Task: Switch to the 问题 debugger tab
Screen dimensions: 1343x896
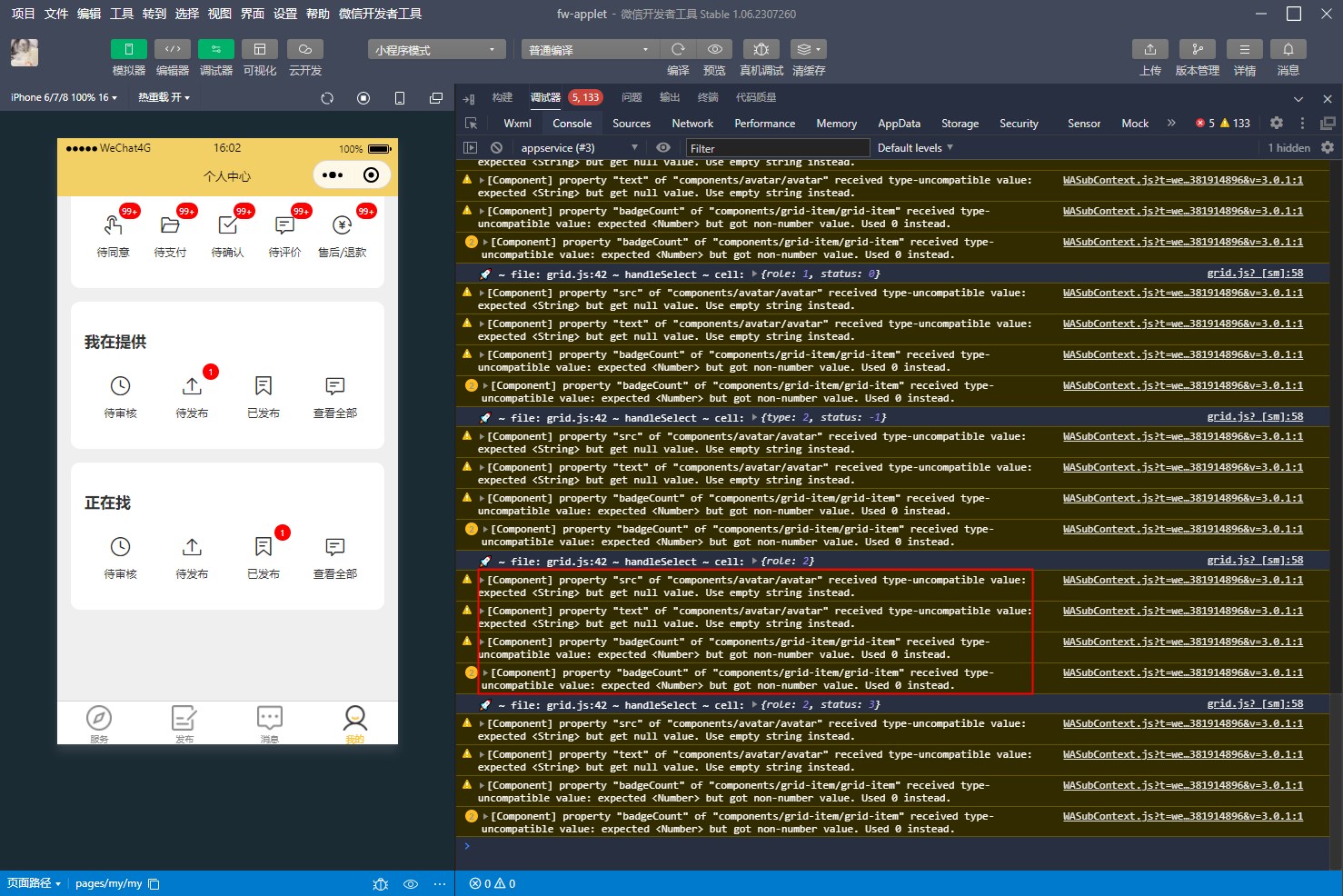Action: point(632,97)
